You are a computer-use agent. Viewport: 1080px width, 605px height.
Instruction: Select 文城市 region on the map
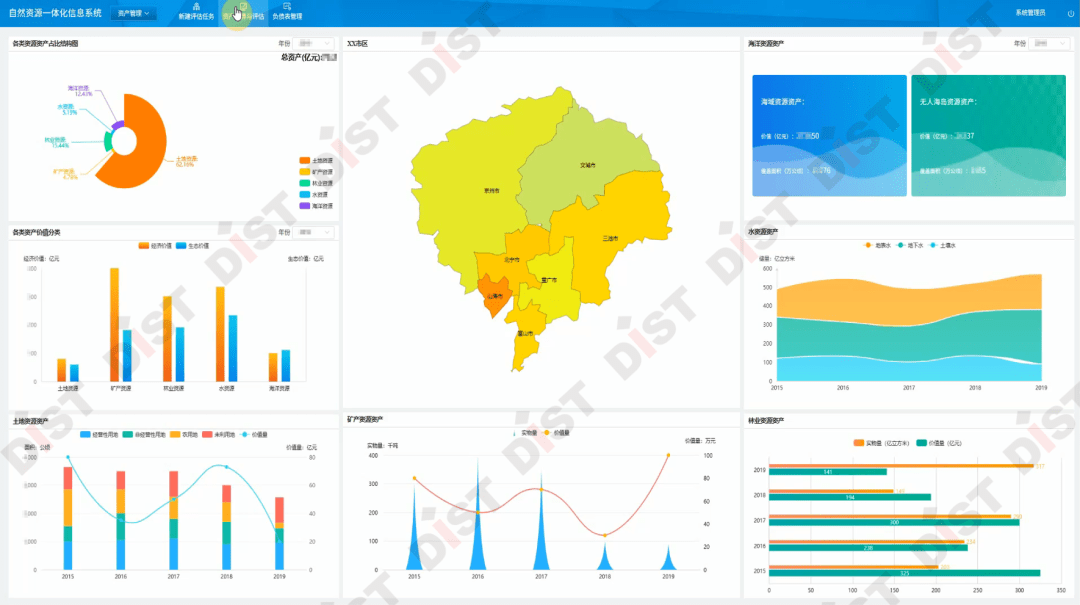tap(587, 165)
